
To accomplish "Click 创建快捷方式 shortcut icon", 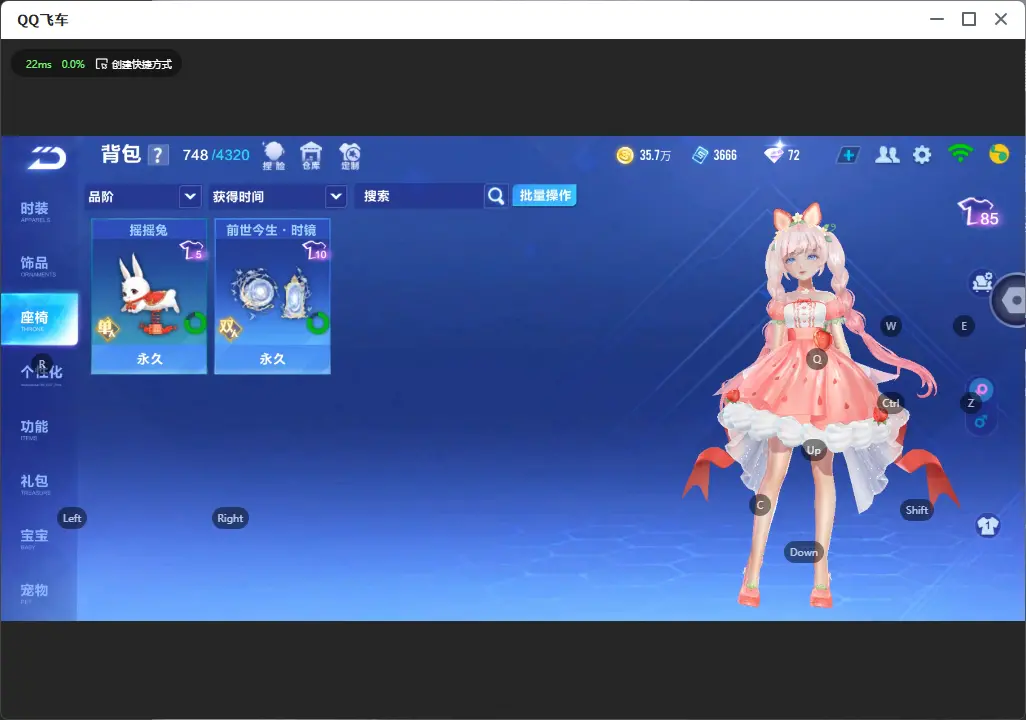I will 101,64.
